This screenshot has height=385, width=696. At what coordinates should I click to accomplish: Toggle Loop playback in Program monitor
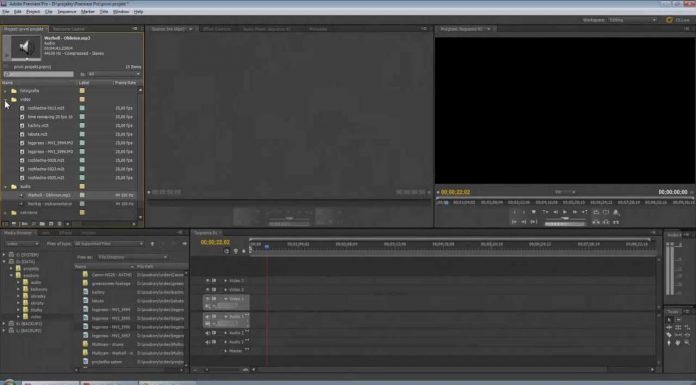pos(596,212)
